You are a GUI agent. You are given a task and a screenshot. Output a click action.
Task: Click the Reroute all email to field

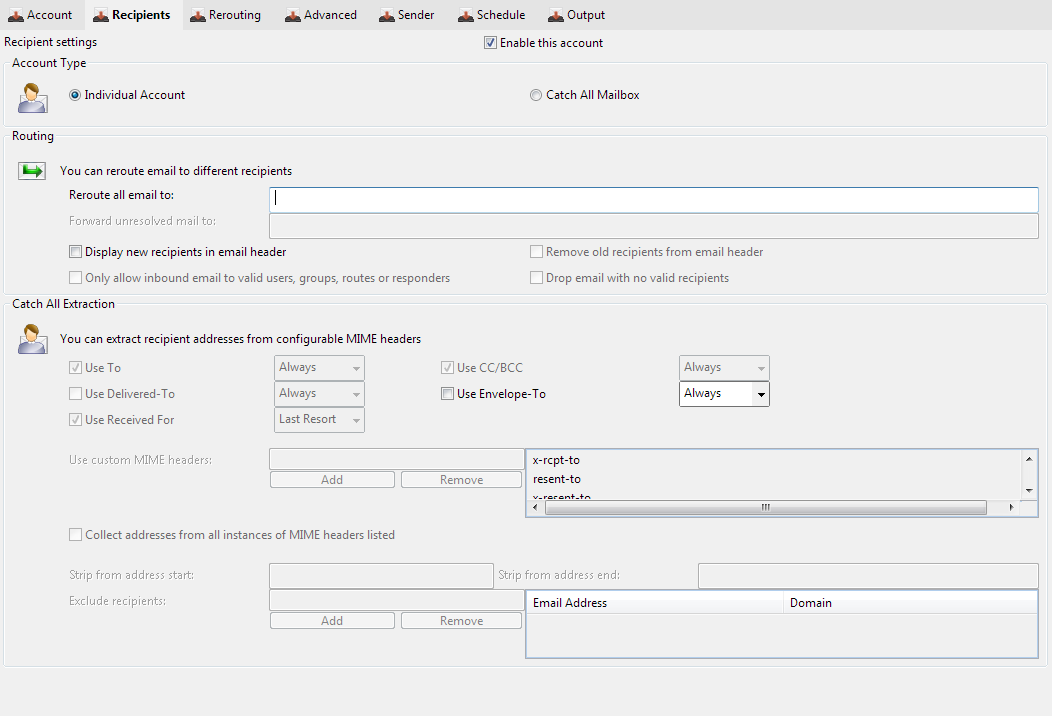653,199
